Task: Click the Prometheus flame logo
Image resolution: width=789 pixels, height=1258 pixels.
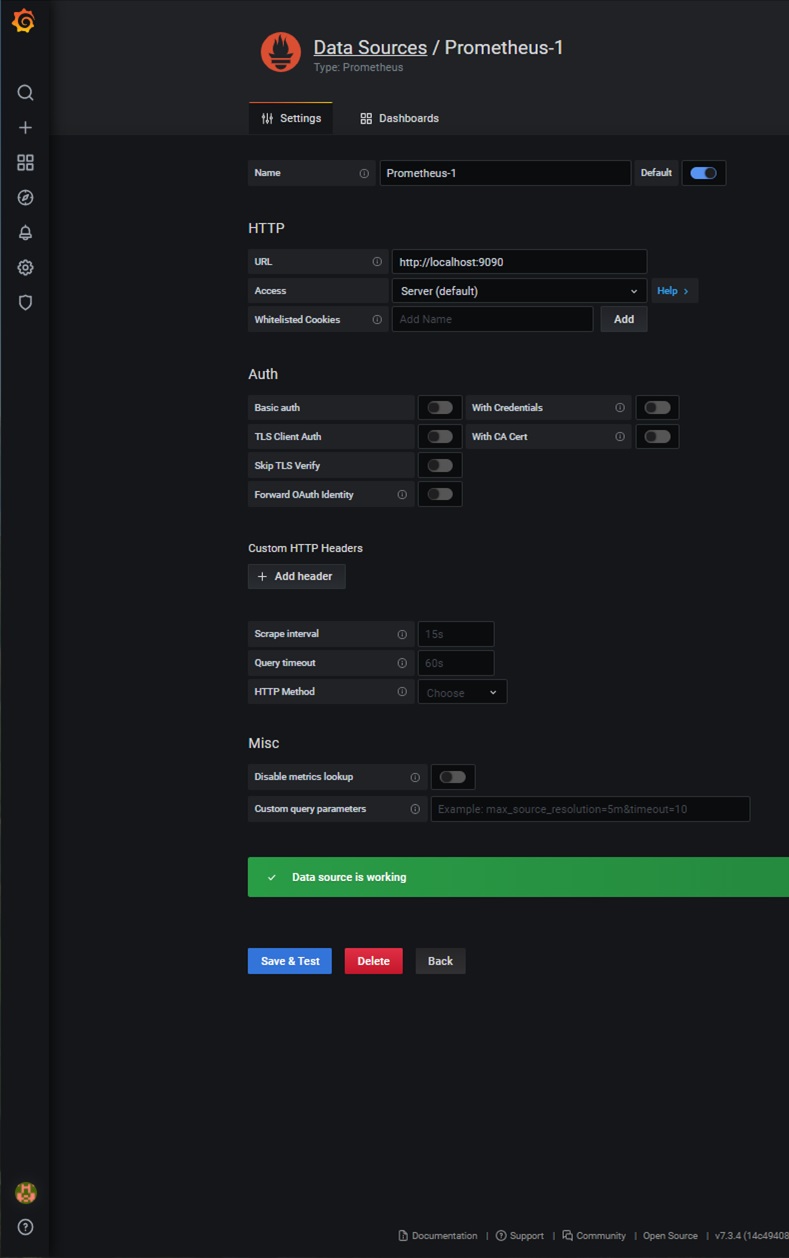Action: pyautogui.click(x=281, y=52)
